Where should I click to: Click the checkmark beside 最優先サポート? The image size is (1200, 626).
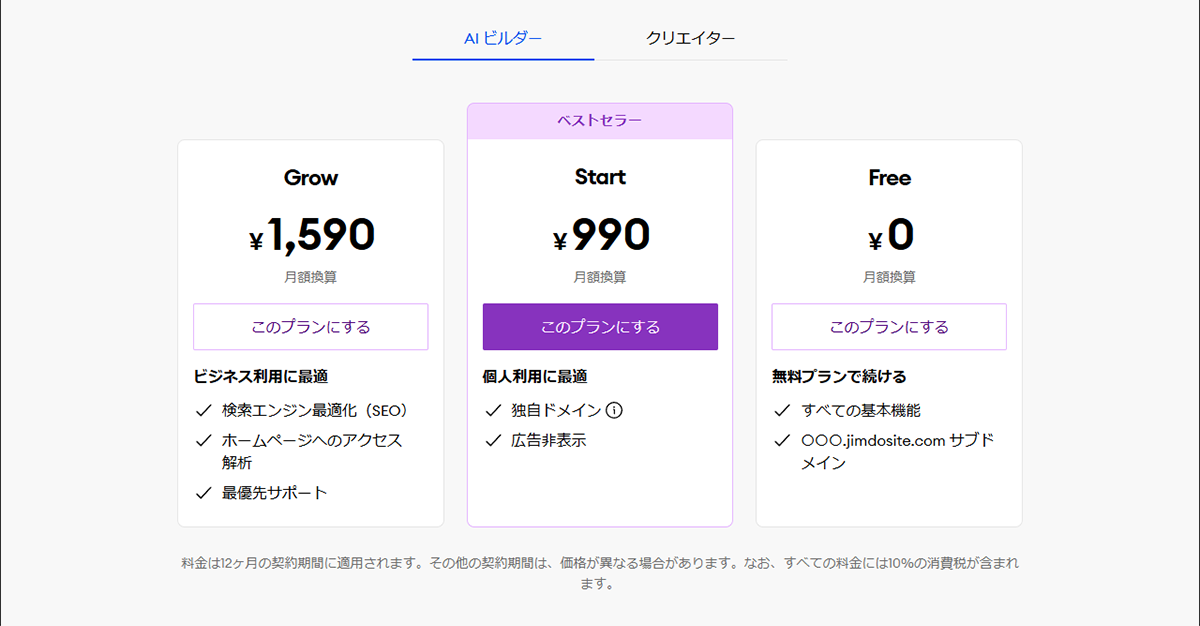201,491
